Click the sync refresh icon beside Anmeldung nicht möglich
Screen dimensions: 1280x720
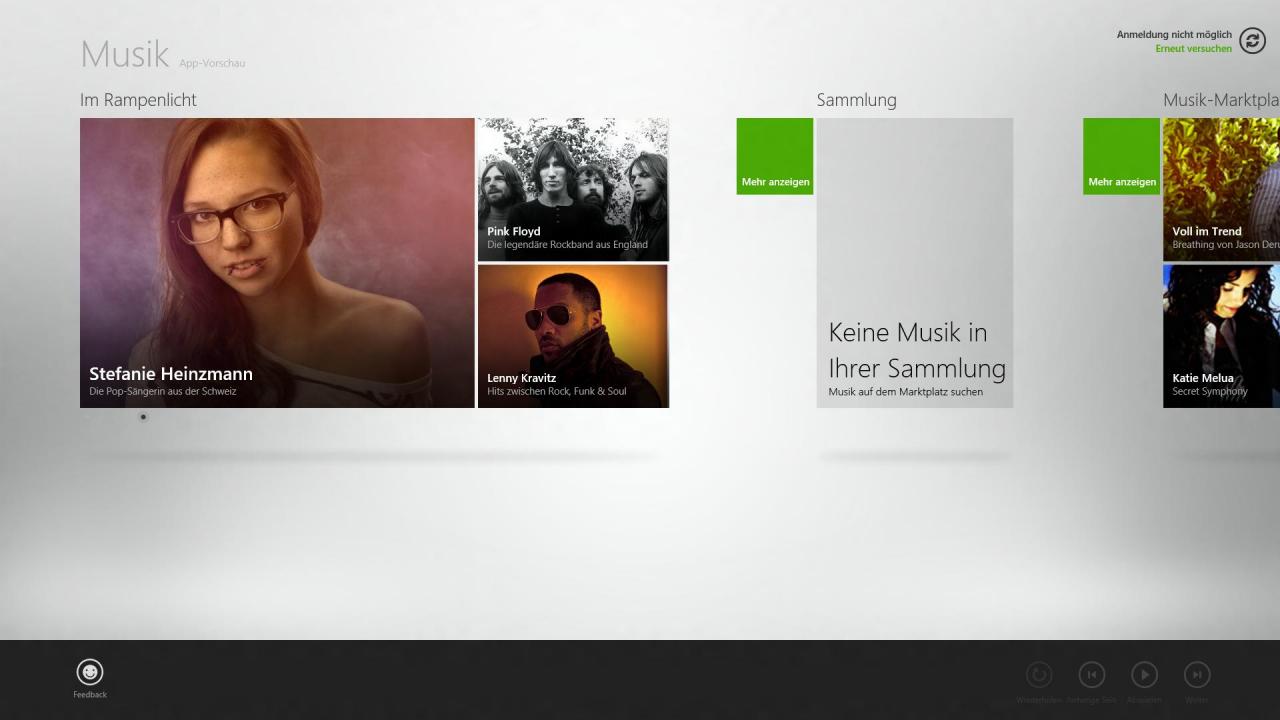click(1252, 40)
